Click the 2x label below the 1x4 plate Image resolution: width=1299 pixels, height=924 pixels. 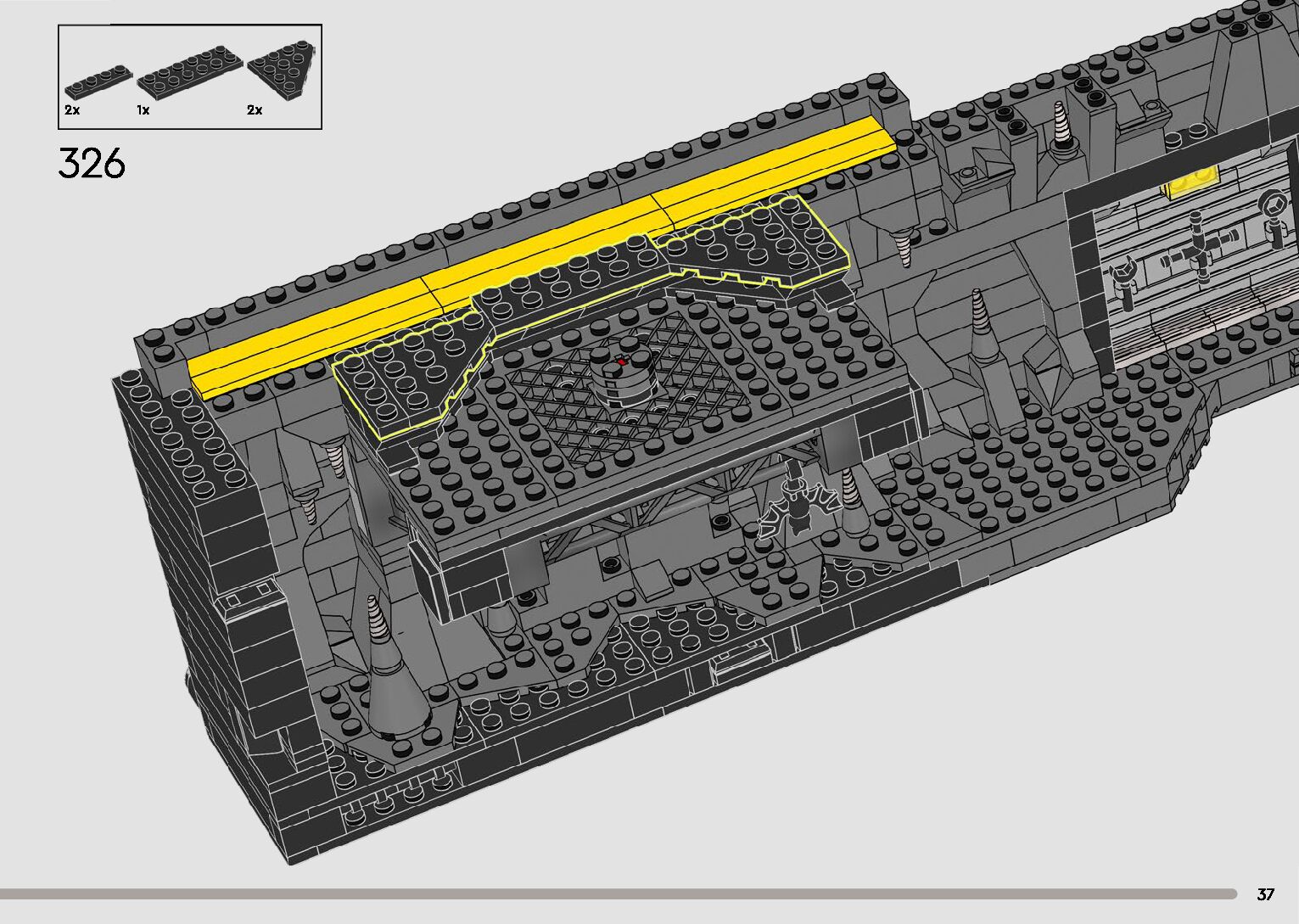[x=71, y=110]
